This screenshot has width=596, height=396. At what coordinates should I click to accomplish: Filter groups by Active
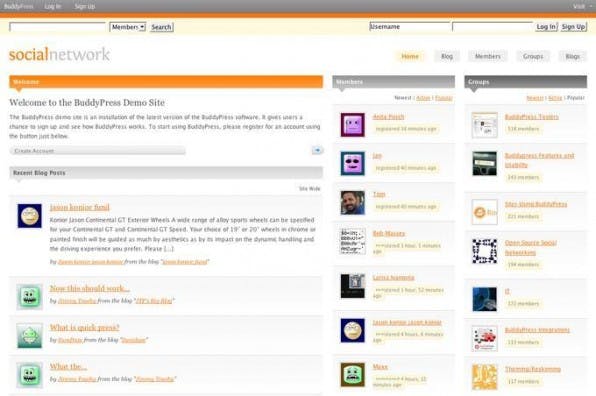555,98
